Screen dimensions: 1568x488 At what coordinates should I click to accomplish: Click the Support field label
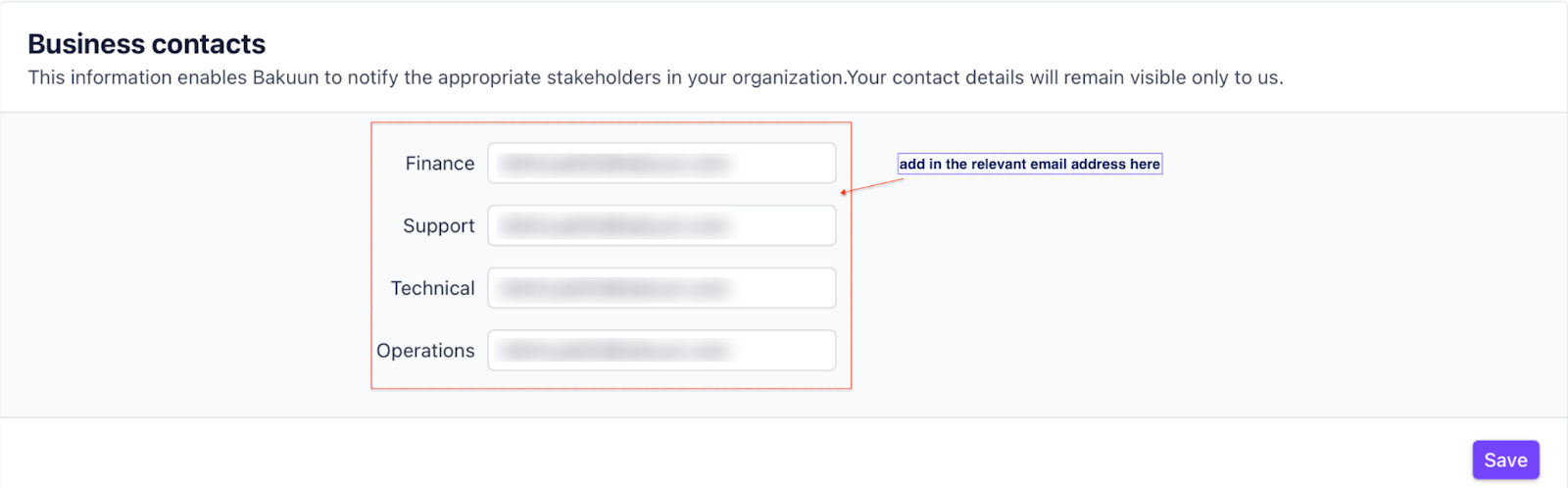coord(438,226)
